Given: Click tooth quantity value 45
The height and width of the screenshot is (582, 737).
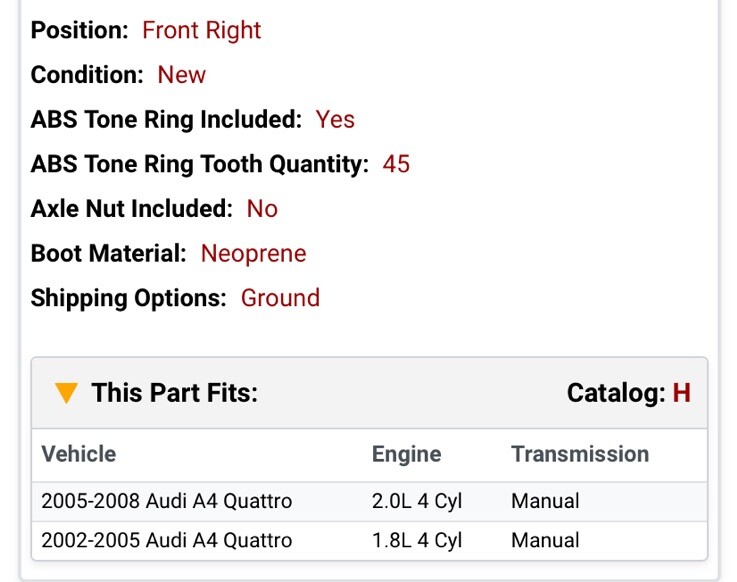Looking at the screenshot, I should coord(396,164).
